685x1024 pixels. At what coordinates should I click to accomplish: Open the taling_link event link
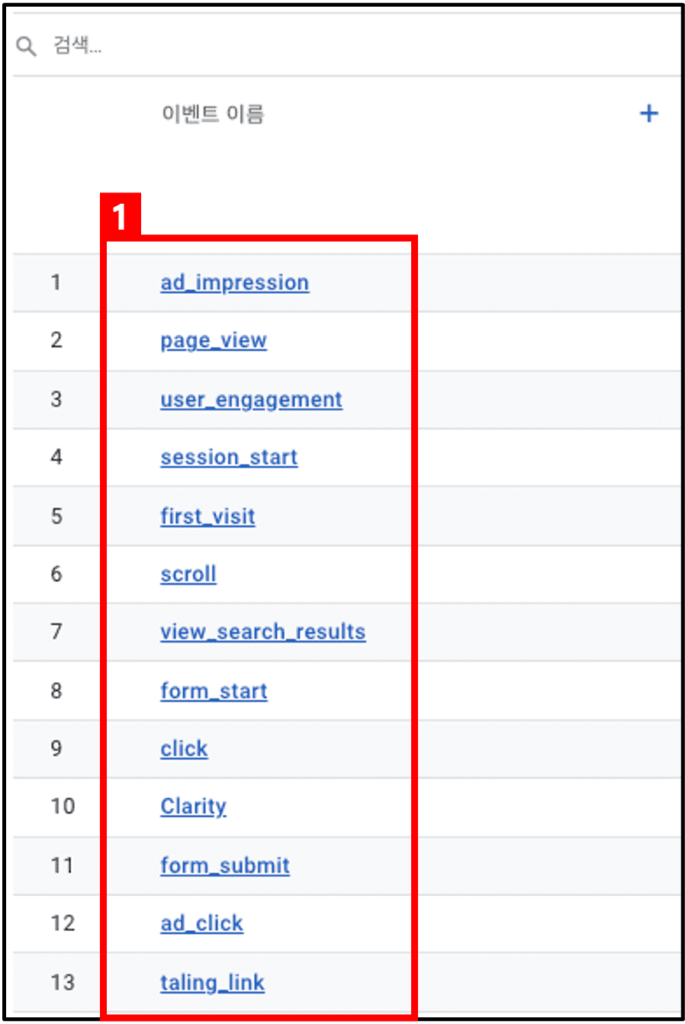(x=212, y=982)
